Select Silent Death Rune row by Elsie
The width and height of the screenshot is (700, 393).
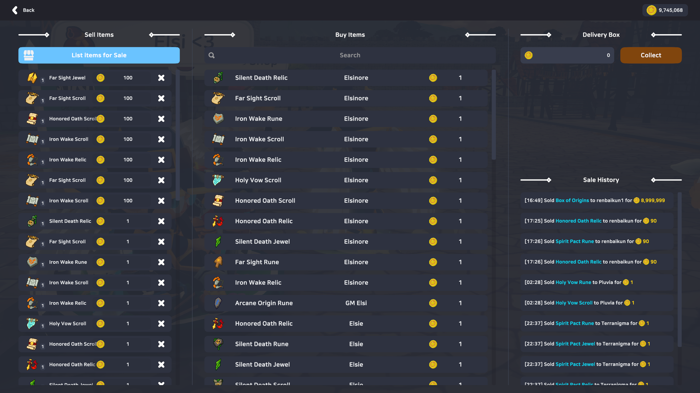click(346, 344)
